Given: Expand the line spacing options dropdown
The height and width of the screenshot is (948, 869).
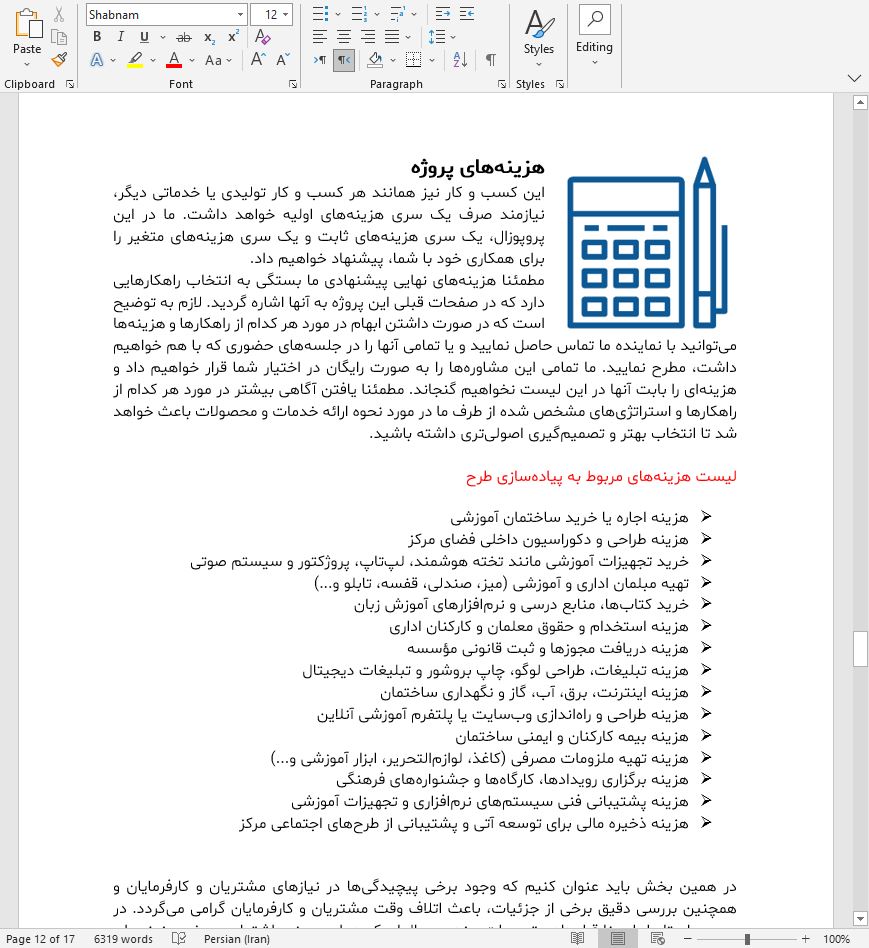Looking at the screenshot, I should click(452, 37).
